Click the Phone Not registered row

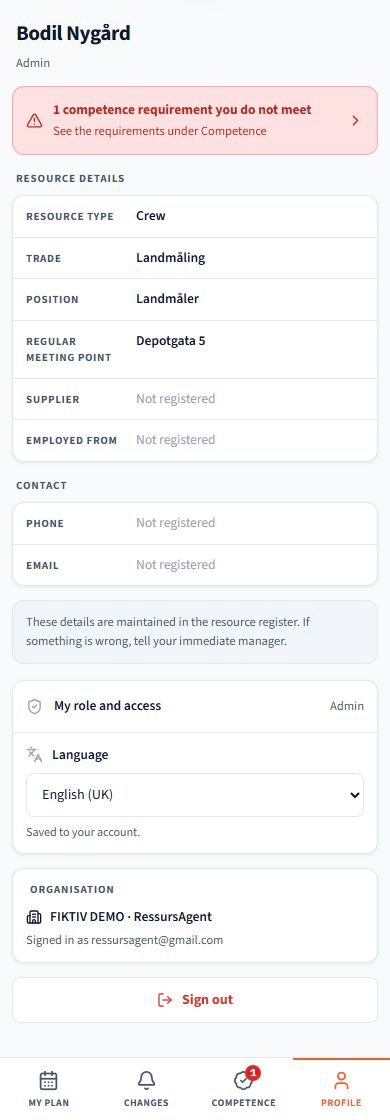click(x=195, y=523)
